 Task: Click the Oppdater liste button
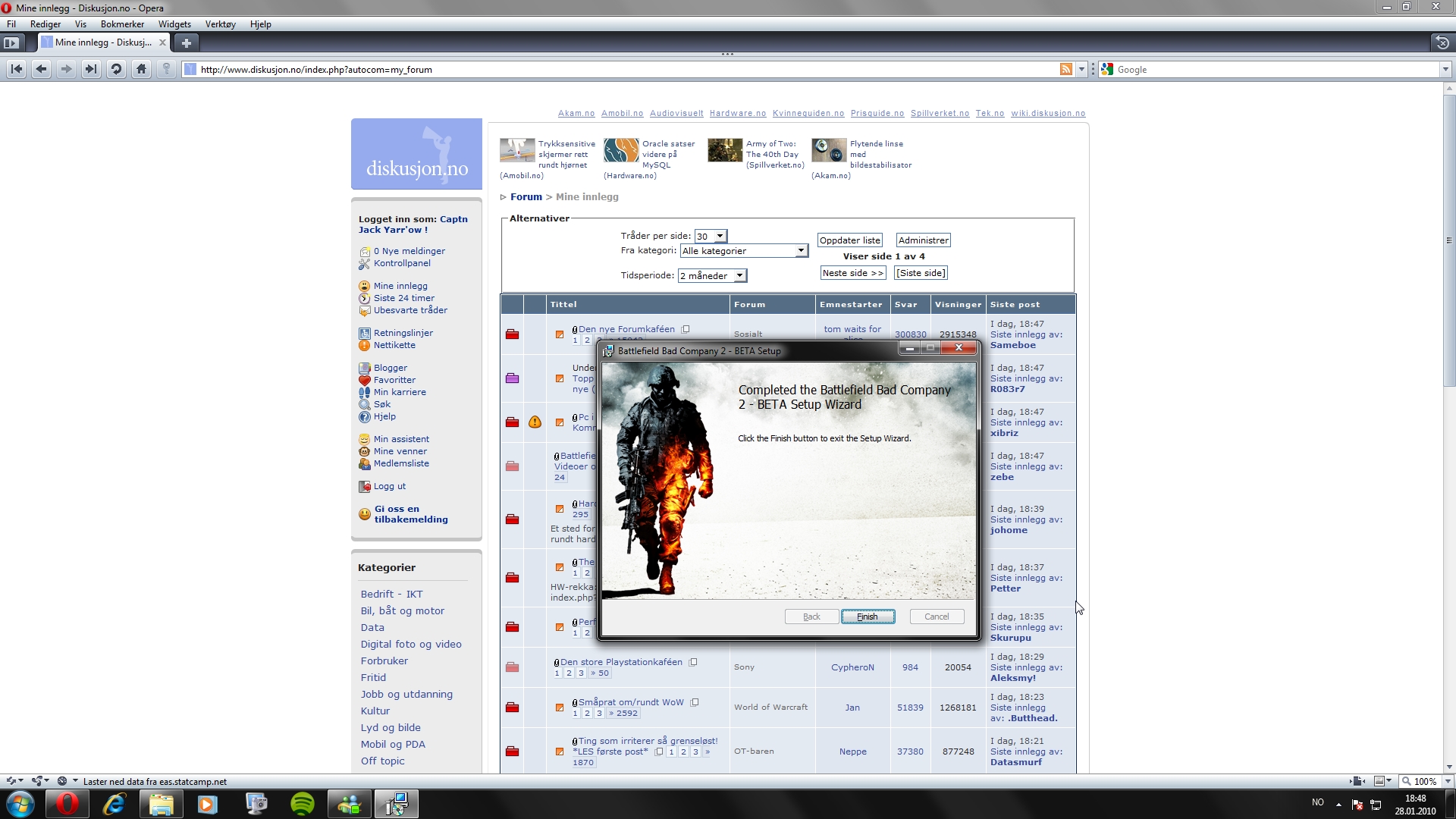point(849,240)
